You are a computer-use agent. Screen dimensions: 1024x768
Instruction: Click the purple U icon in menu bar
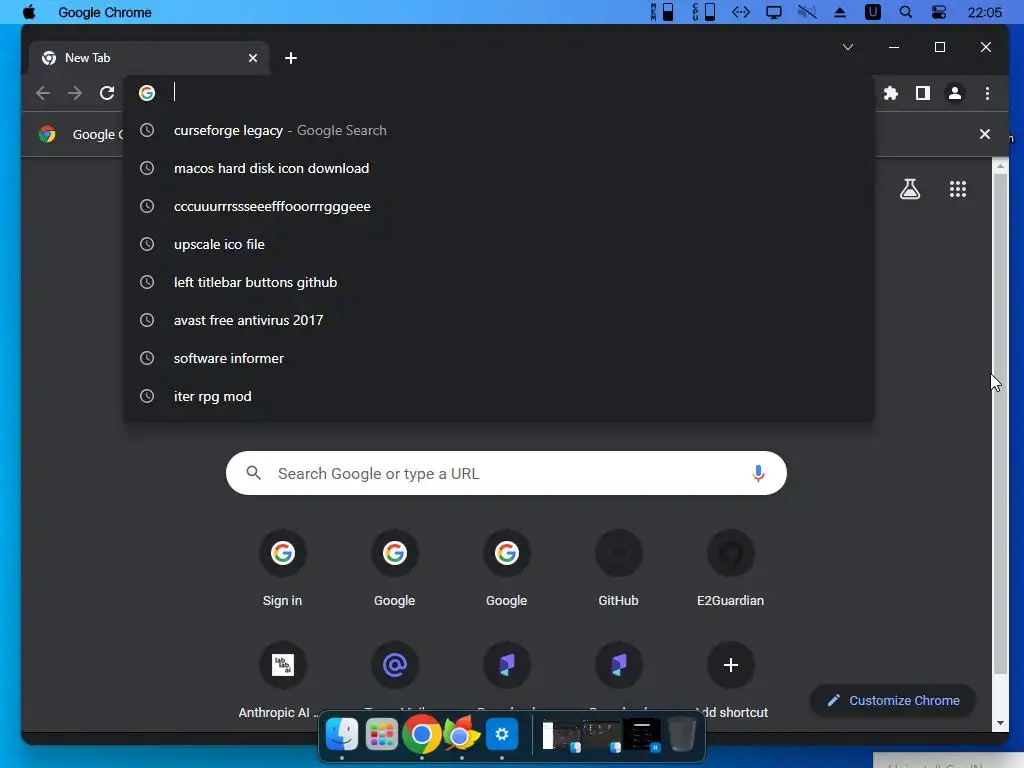point(872,12)
